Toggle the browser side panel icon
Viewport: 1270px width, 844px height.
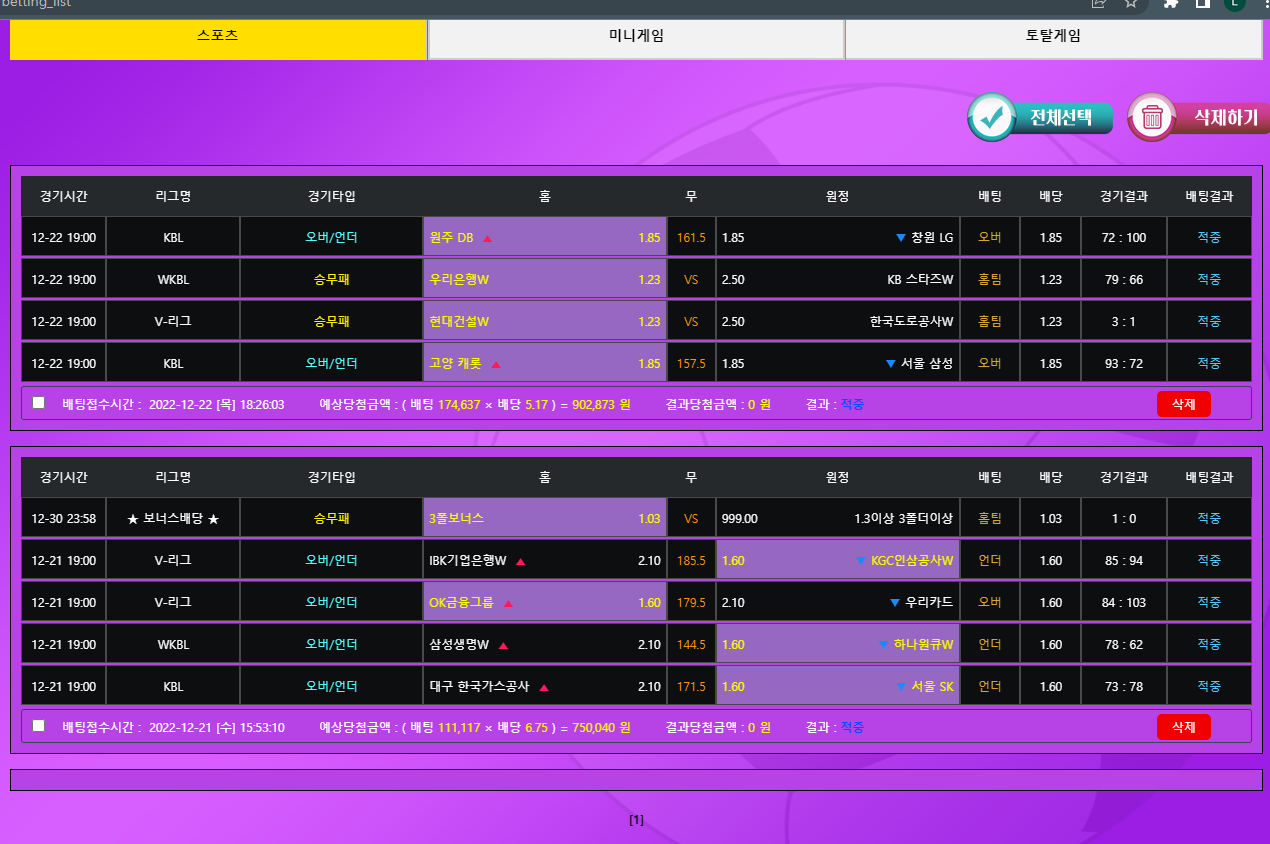pos(1203,4)
